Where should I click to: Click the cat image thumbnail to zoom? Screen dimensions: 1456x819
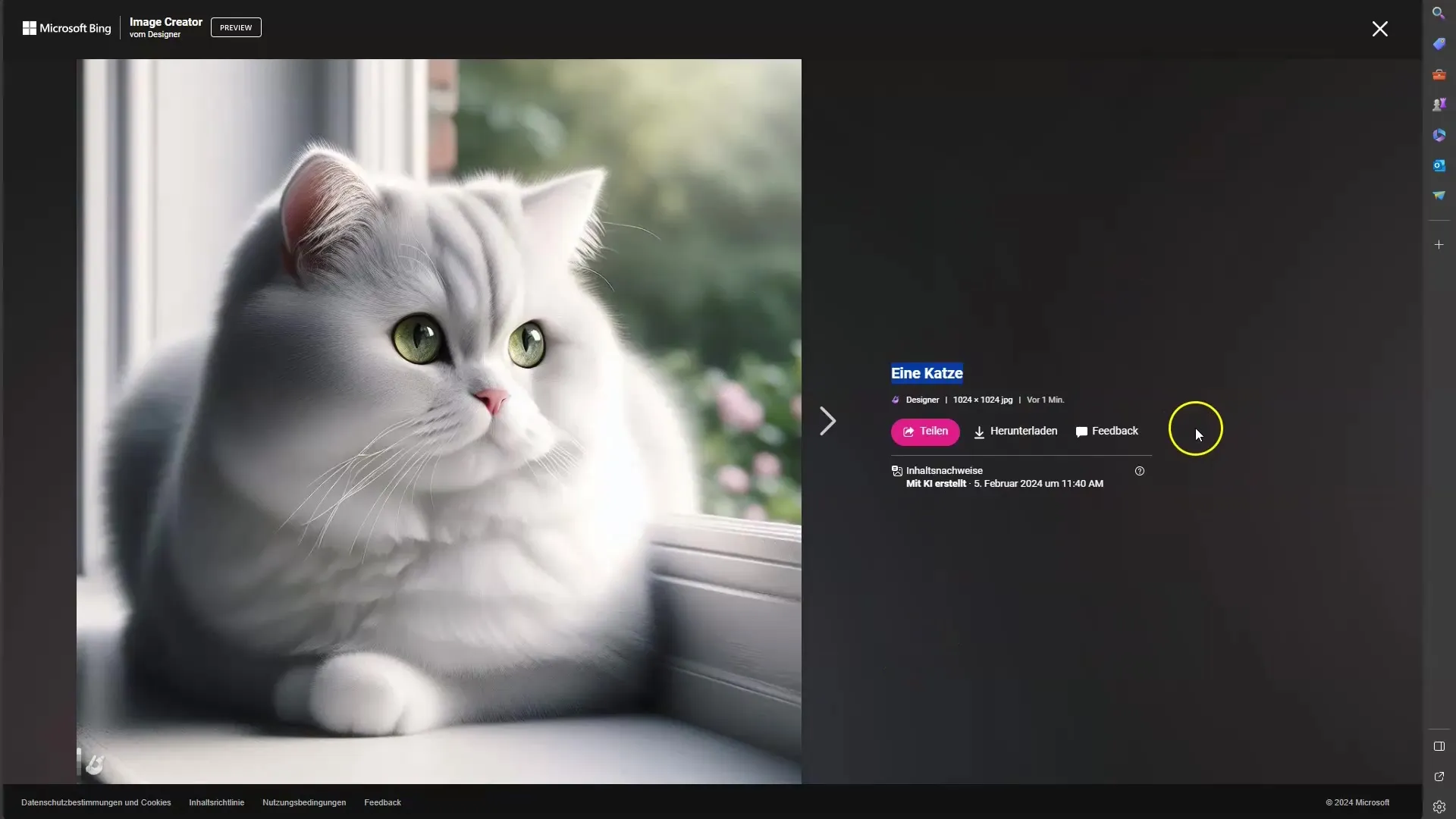(x=440, y=421)
